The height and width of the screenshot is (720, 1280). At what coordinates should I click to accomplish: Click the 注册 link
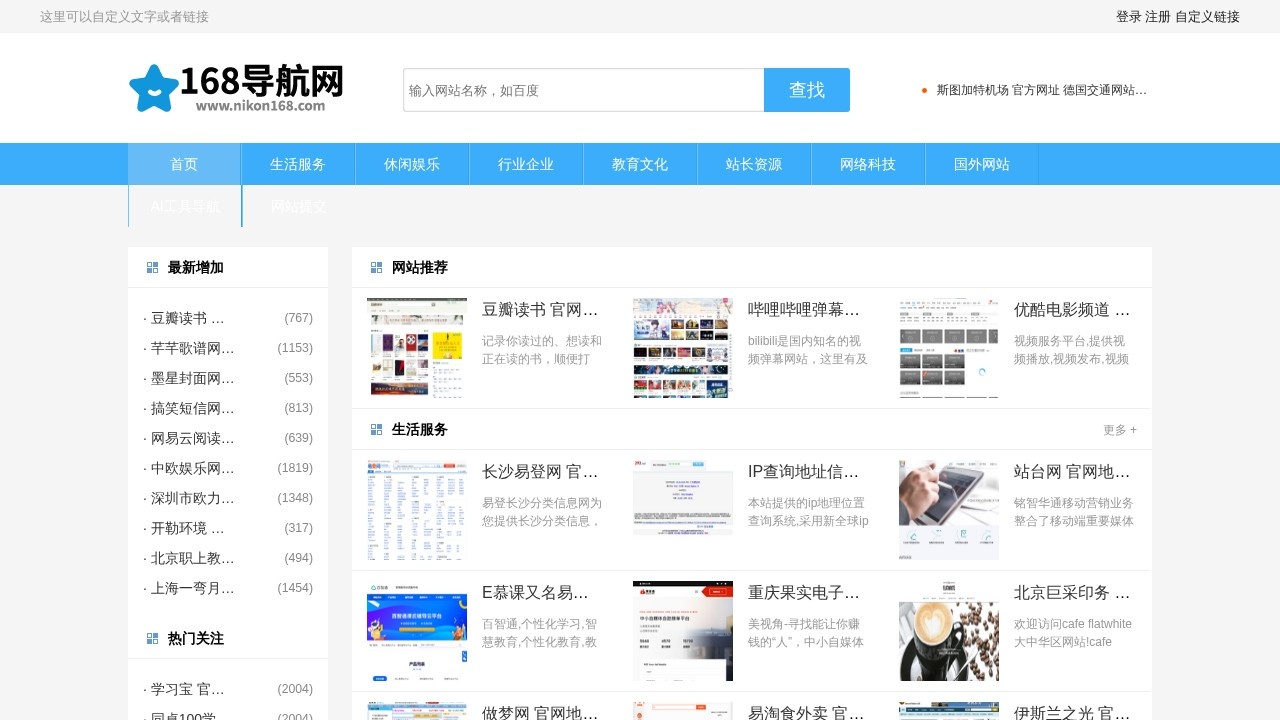point(1158,17)
